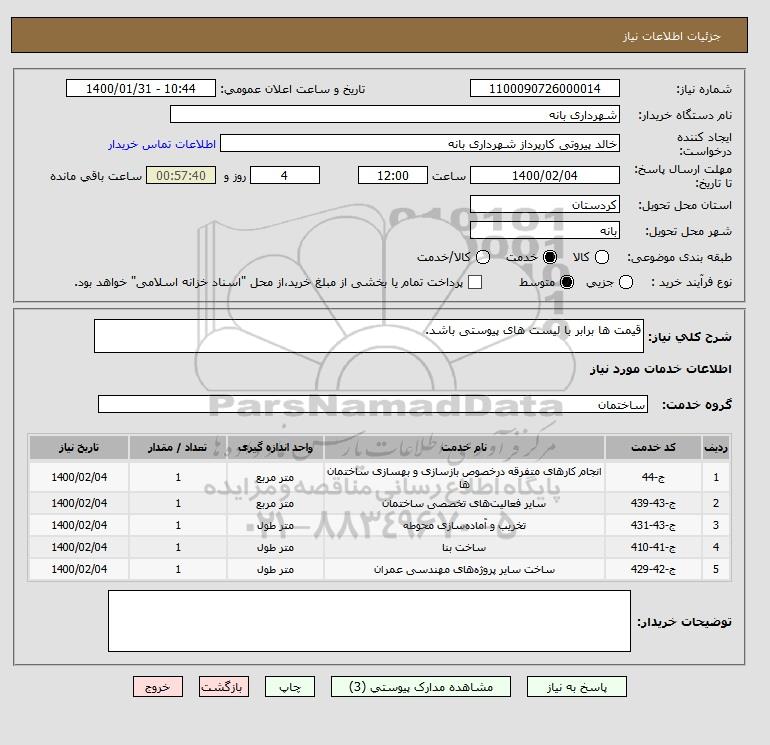Choose the متوسط purchase type radio
770x745 pixels.
coord(567,282)
